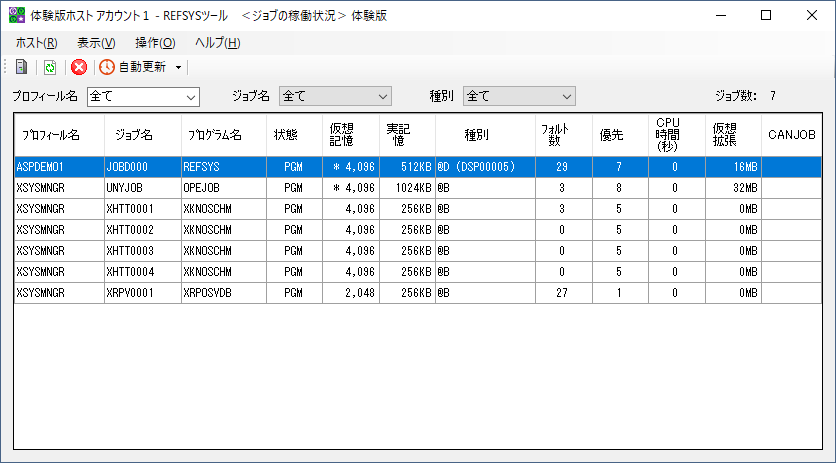Viewport: 836px width, 463px height.
Task: Click the 仮想拡張 column header
Action: coord(733,135)
